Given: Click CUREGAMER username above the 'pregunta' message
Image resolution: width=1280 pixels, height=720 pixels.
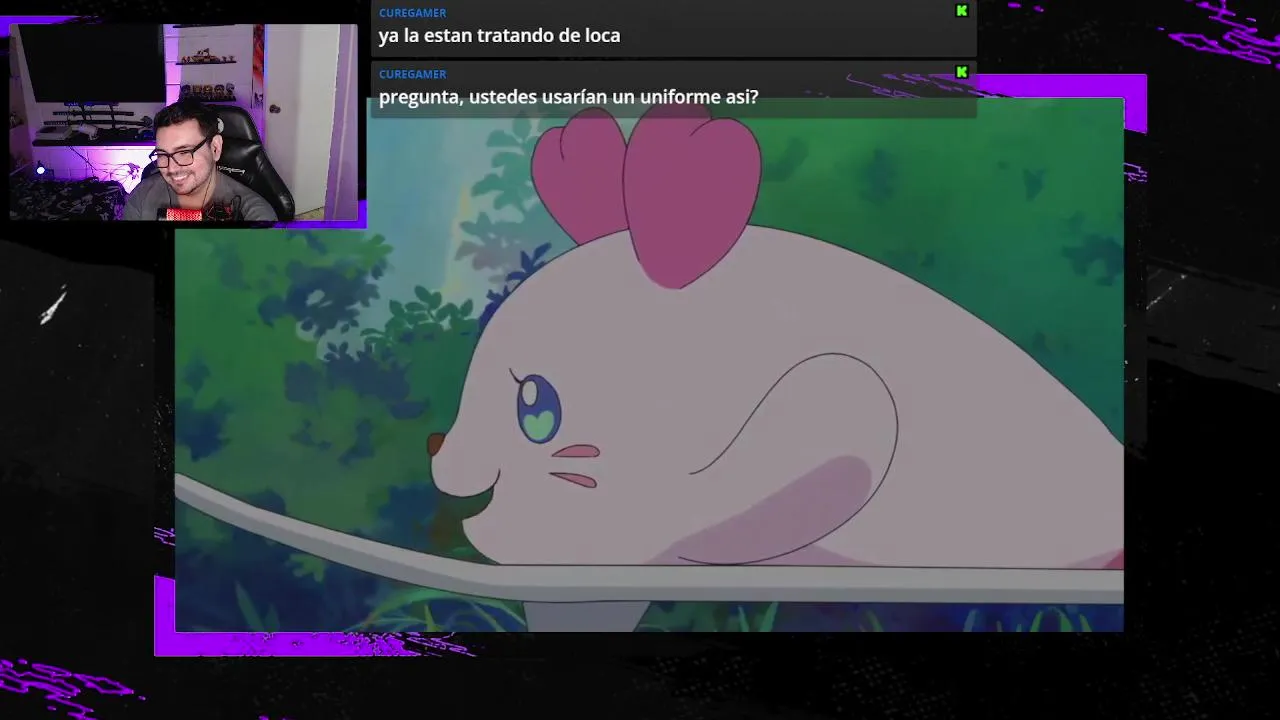Looking at the screenshot, I should [412, 74].
